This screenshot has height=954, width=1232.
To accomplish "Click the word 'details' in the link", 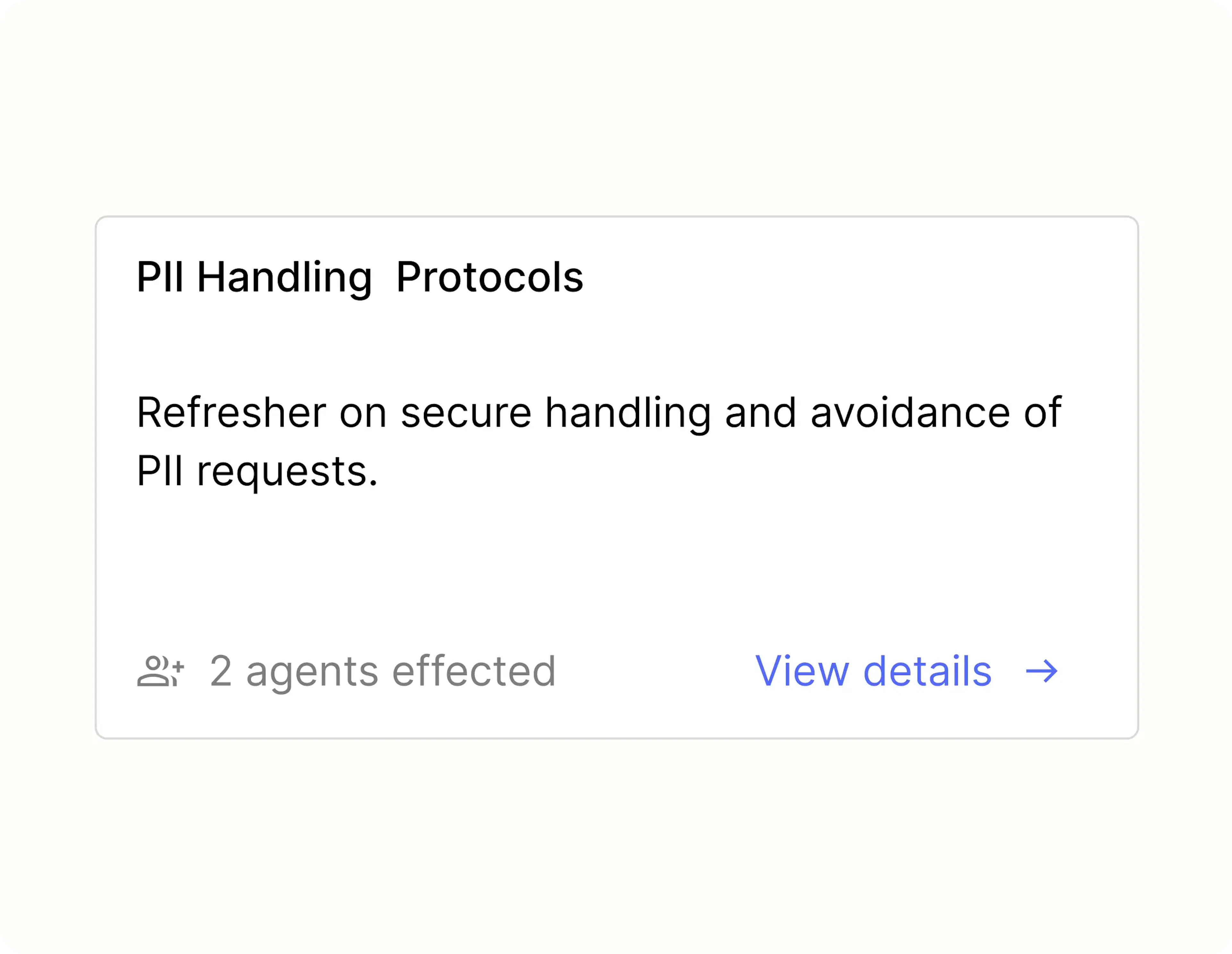I will pos(928,671).
